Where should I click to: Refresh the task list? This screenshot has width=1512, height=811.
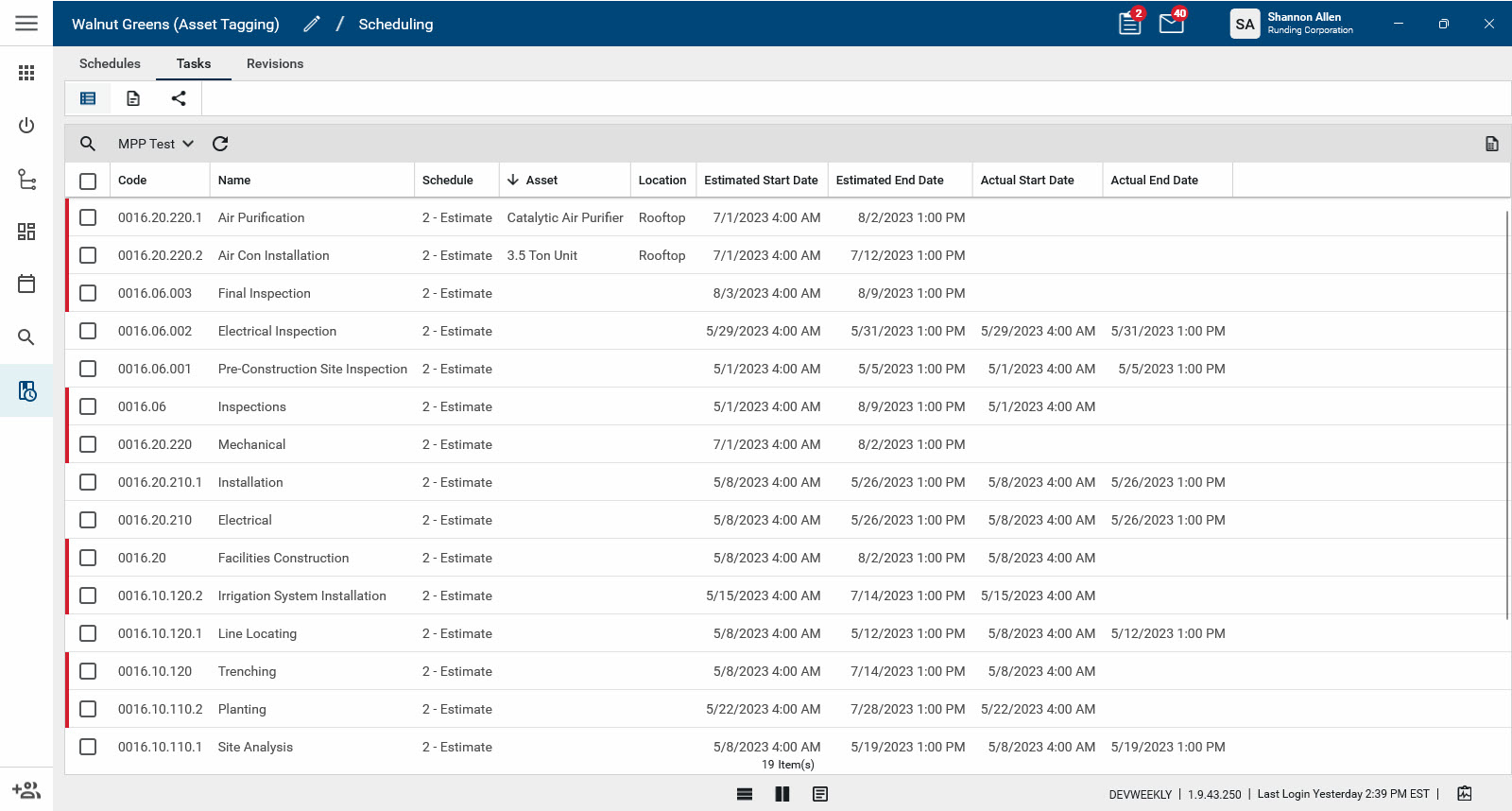220,144
